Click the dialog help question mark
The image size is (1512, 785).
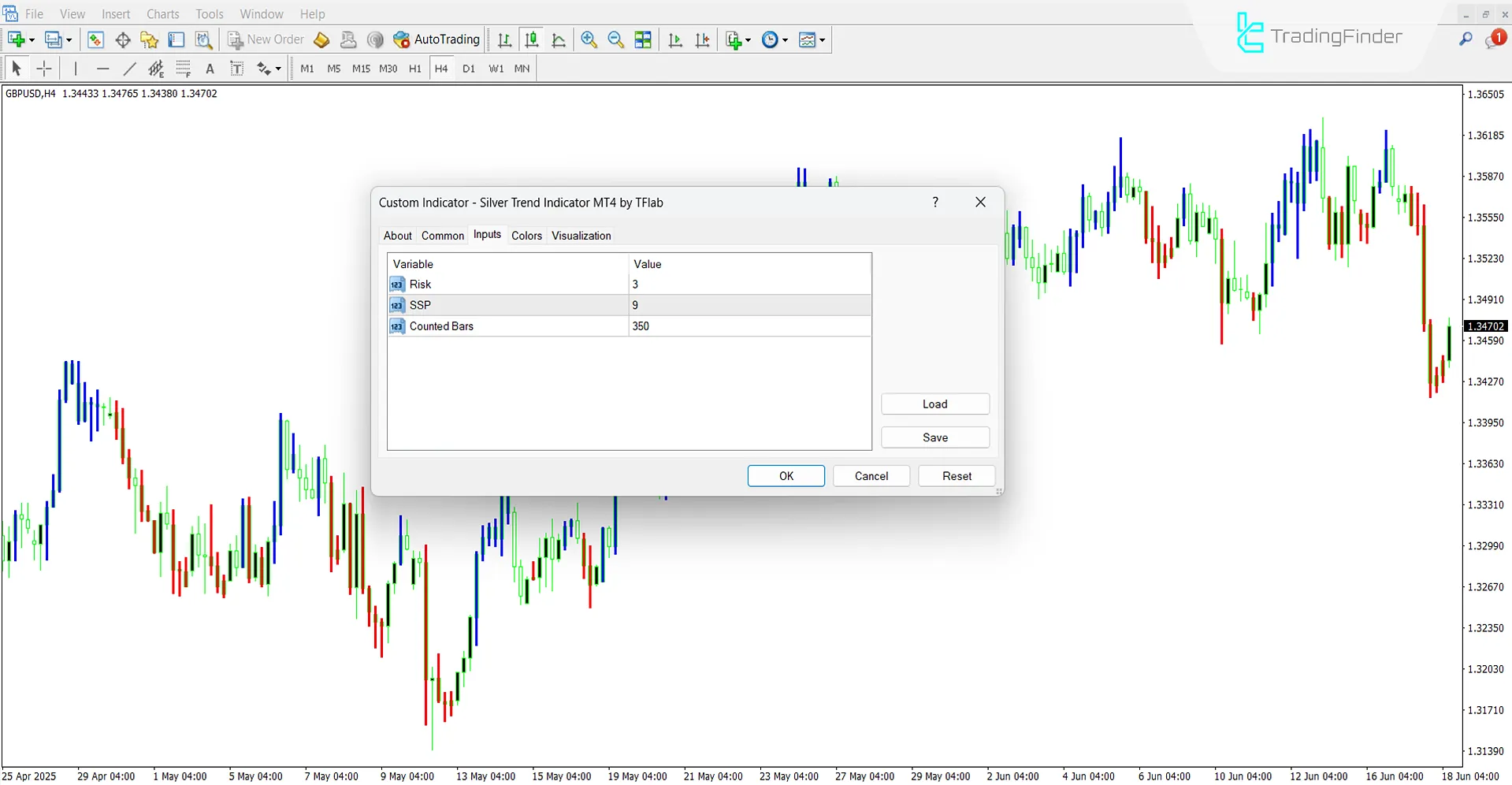(x=935, y=203)
